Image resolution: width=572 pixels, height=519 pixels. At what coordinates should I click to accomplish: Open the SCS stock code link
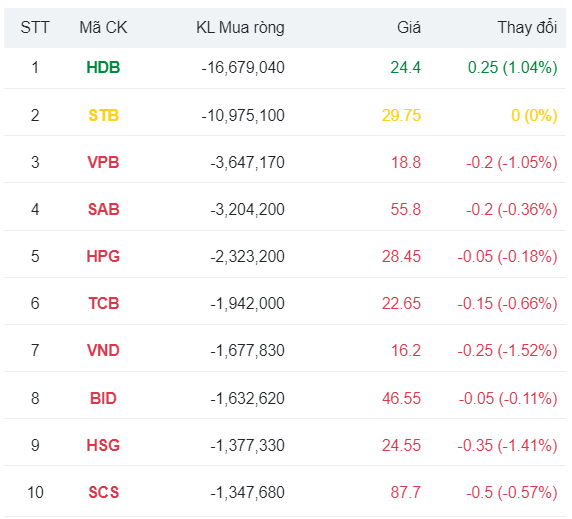pyautogui.click(x=104, y=492)
